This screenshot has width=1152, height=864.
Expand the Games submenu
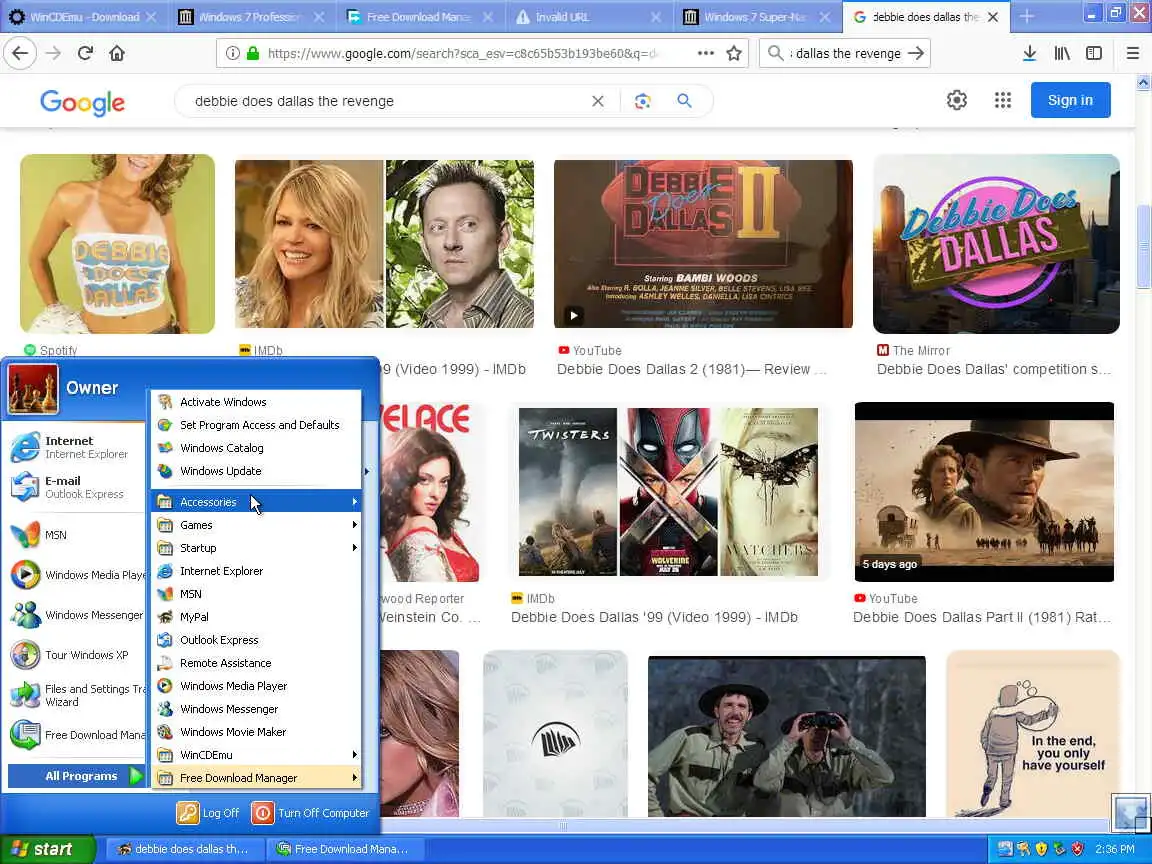point(257,525)
